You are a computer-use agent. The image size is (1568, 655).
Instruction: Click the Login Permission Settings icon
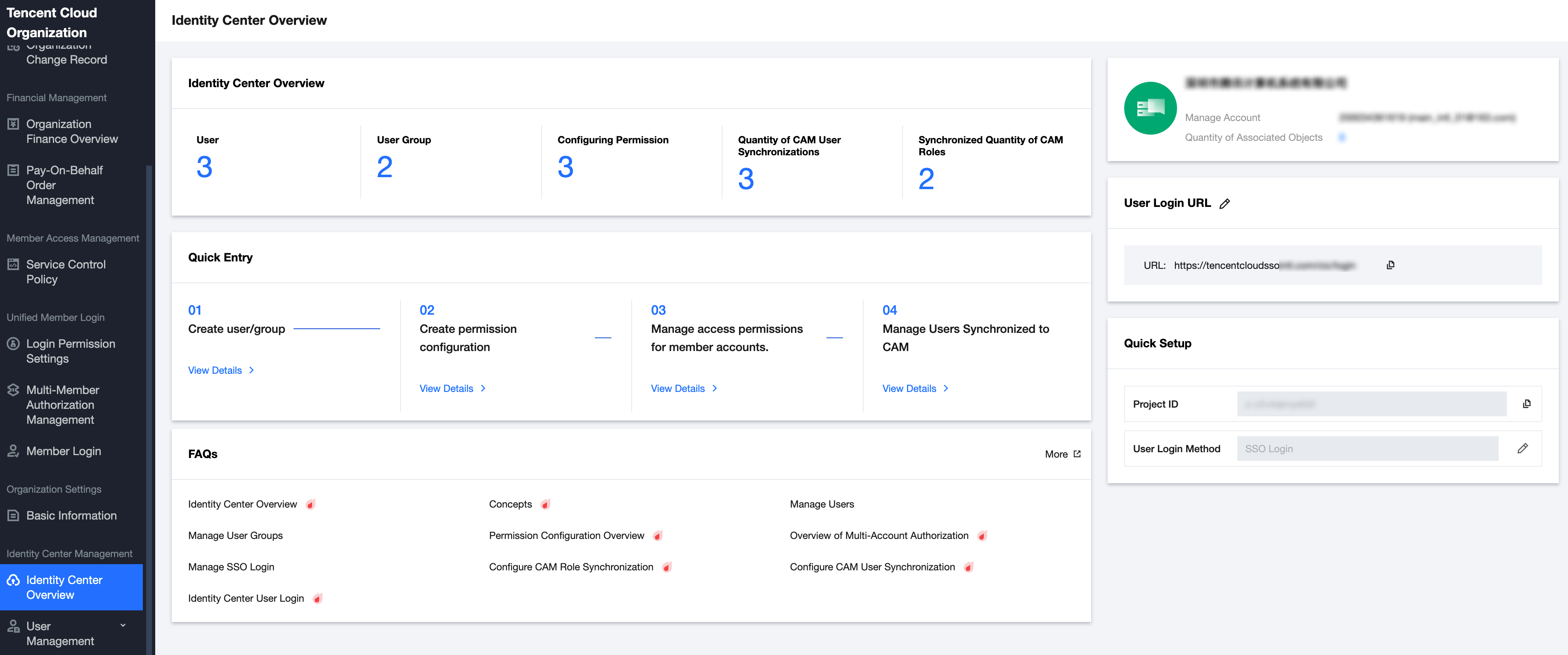13,343
